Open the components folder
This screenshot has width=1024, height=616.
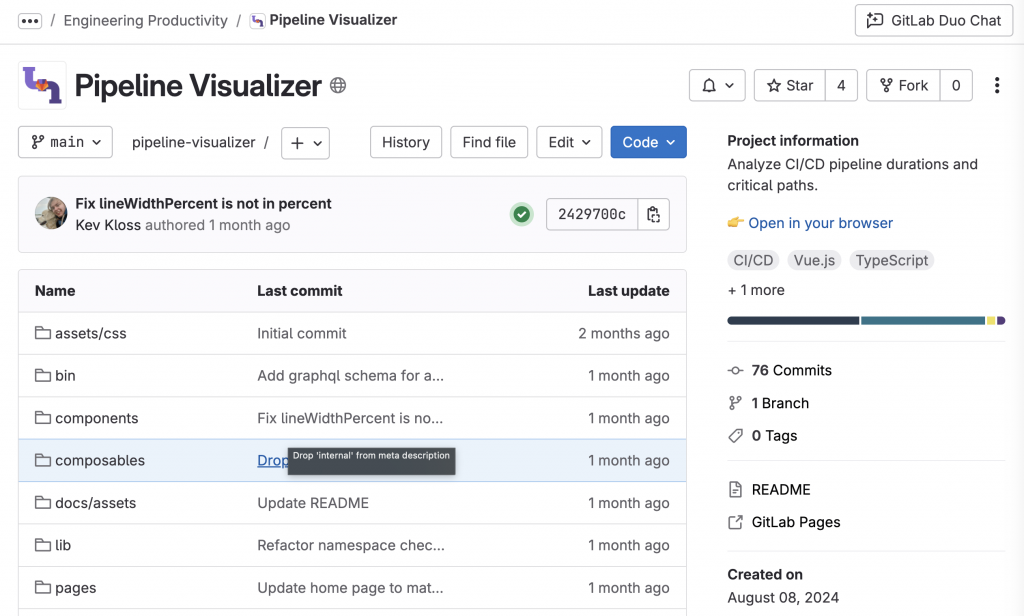[x=97, y=418]
